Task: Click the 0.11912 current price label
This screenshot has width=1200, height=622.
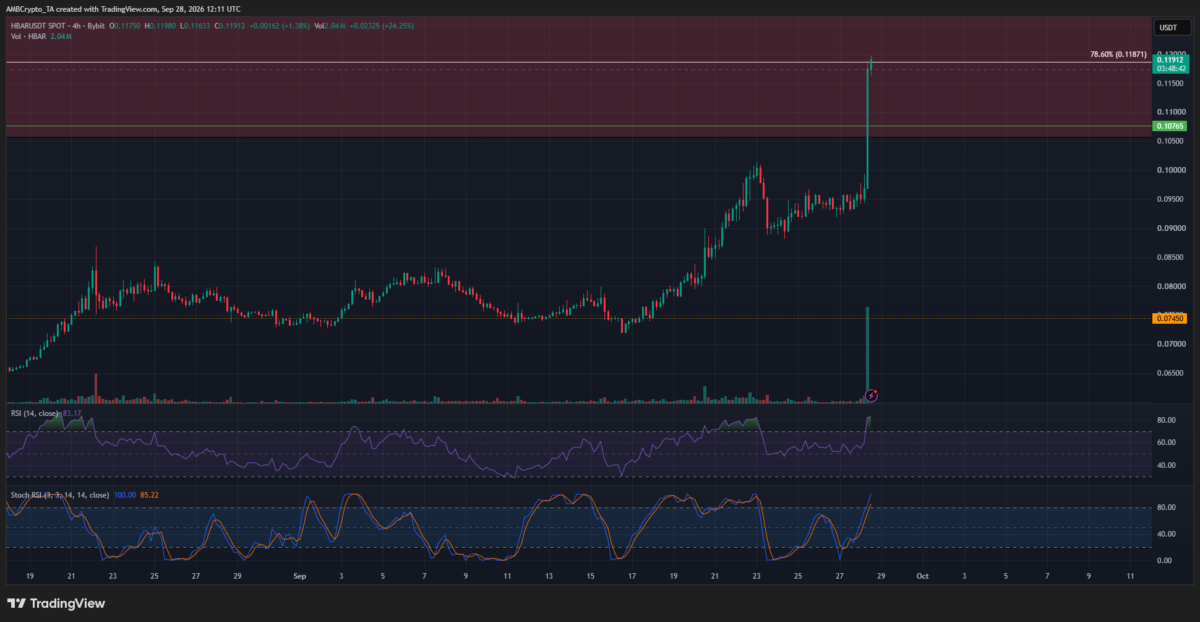Action: pos(1168,60)
